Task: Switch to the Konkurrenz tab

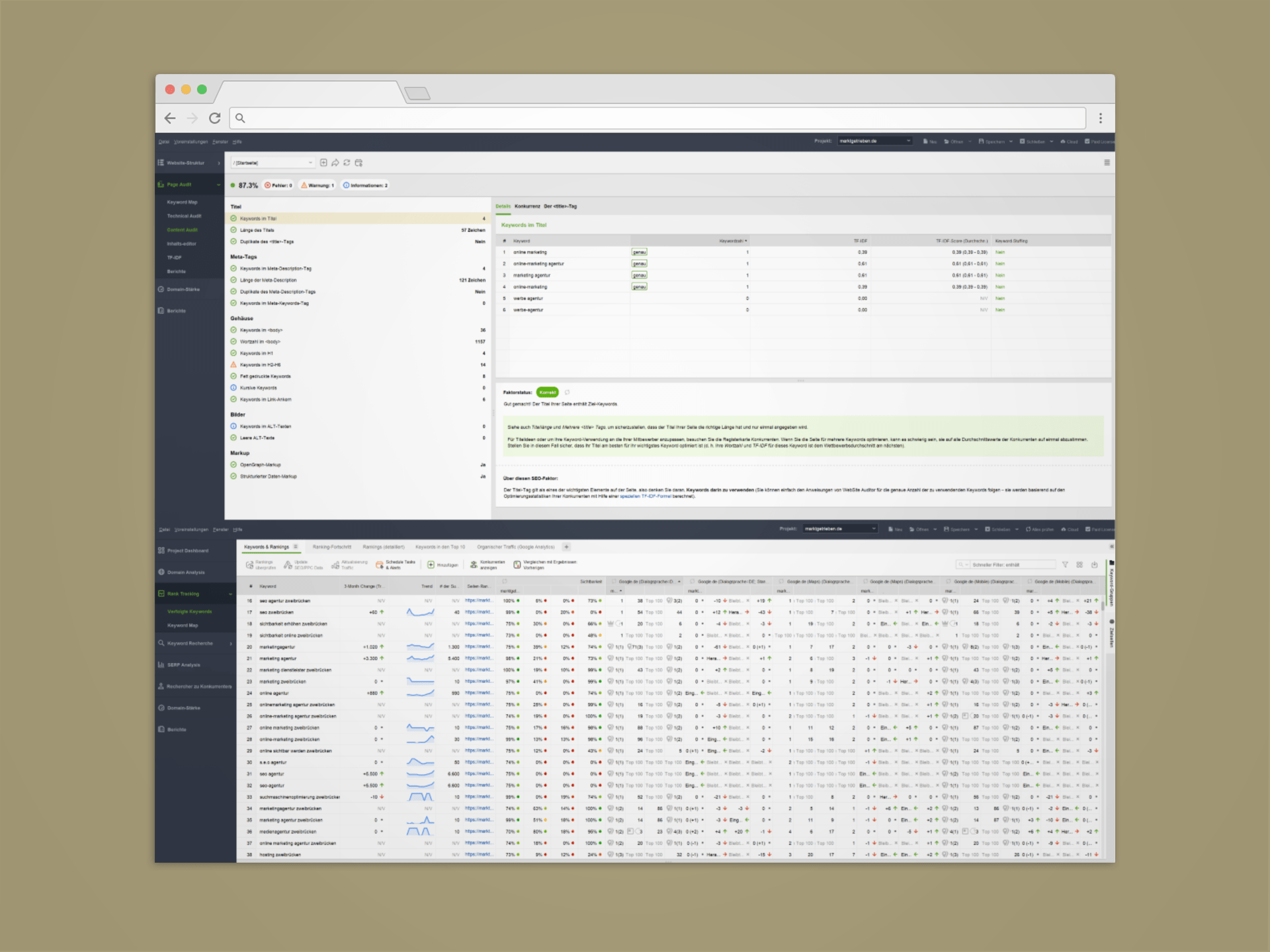Action: [x=527, y=206]
